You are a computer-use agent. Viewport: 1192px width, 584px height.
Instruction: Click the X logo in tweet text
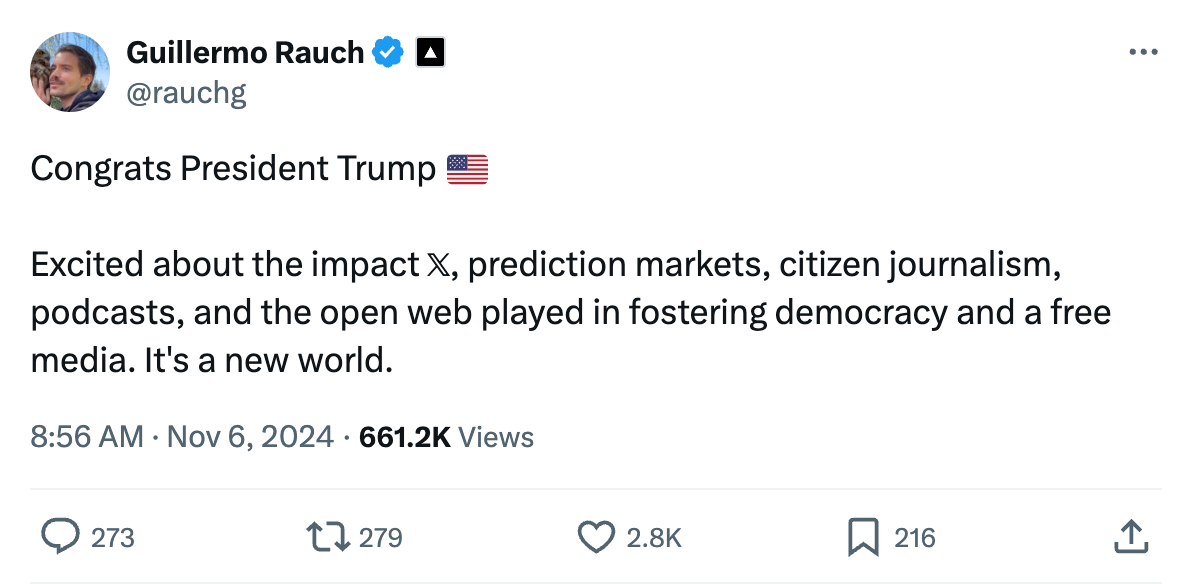coord(438,265)
